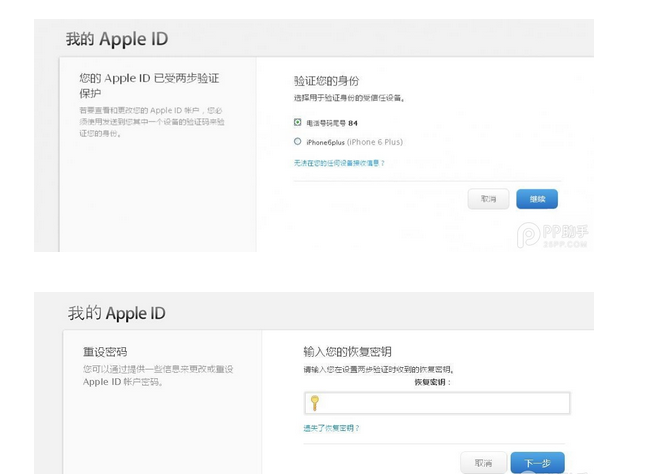Click the 取消 button in the identity verification panel
The width and height of the screenshot is (646, 474).
point(488,199)
